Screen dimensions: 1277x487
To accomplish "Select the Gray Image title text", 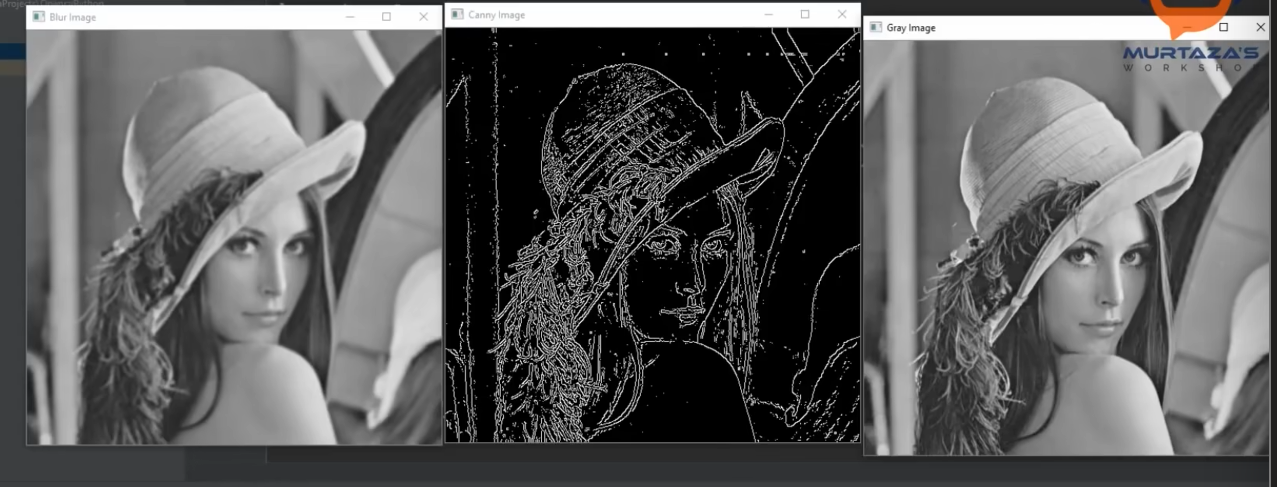I will coord(911,28).
